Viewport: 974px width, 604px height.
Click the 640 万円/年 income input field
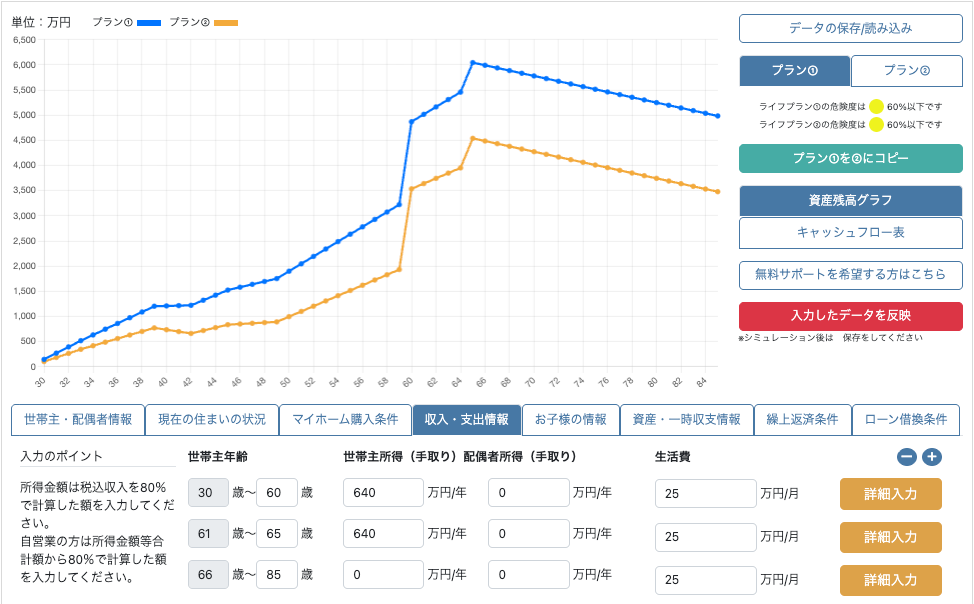point(383,493)
